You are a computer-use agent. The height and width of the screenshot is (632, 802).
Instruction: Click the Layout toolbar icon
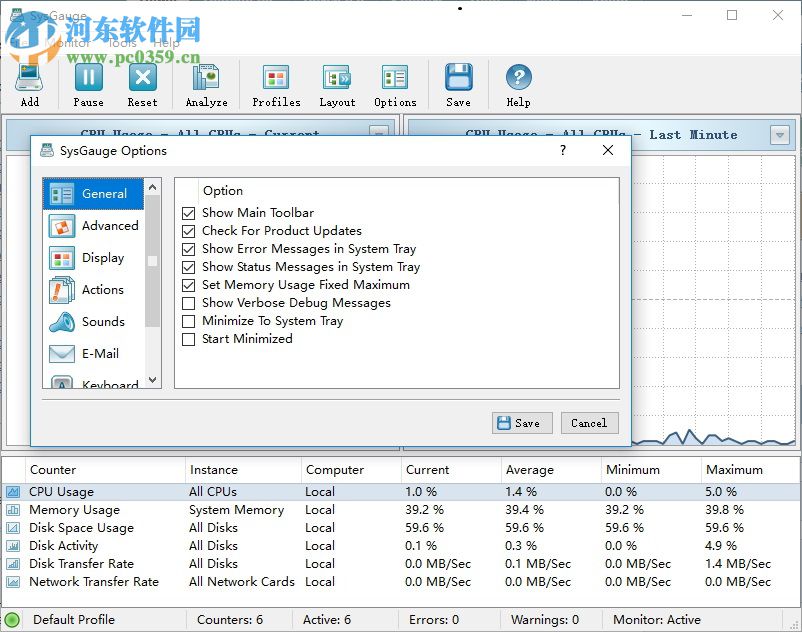click(x=337, y=84)
